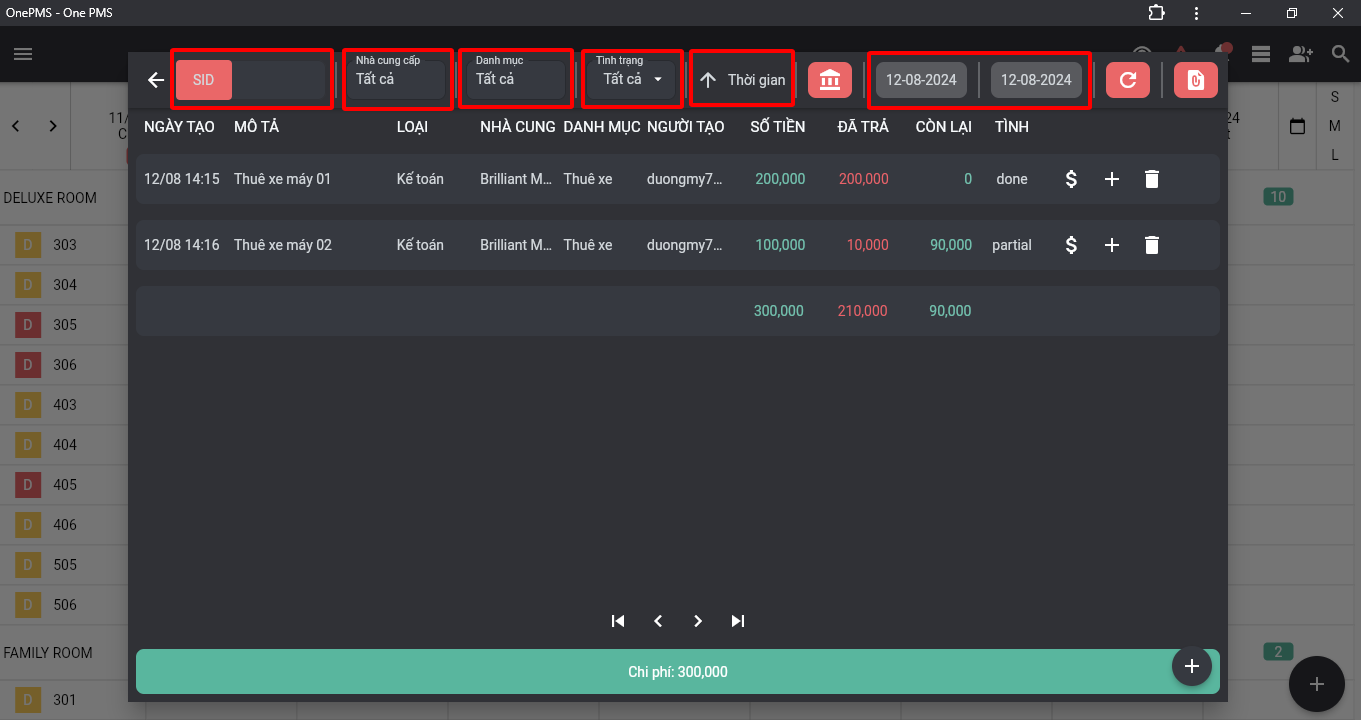Click the 90,000 remaining total
Image resolution: width=1361 pixels, height=720 pixels.
click(x=950, y=311)
